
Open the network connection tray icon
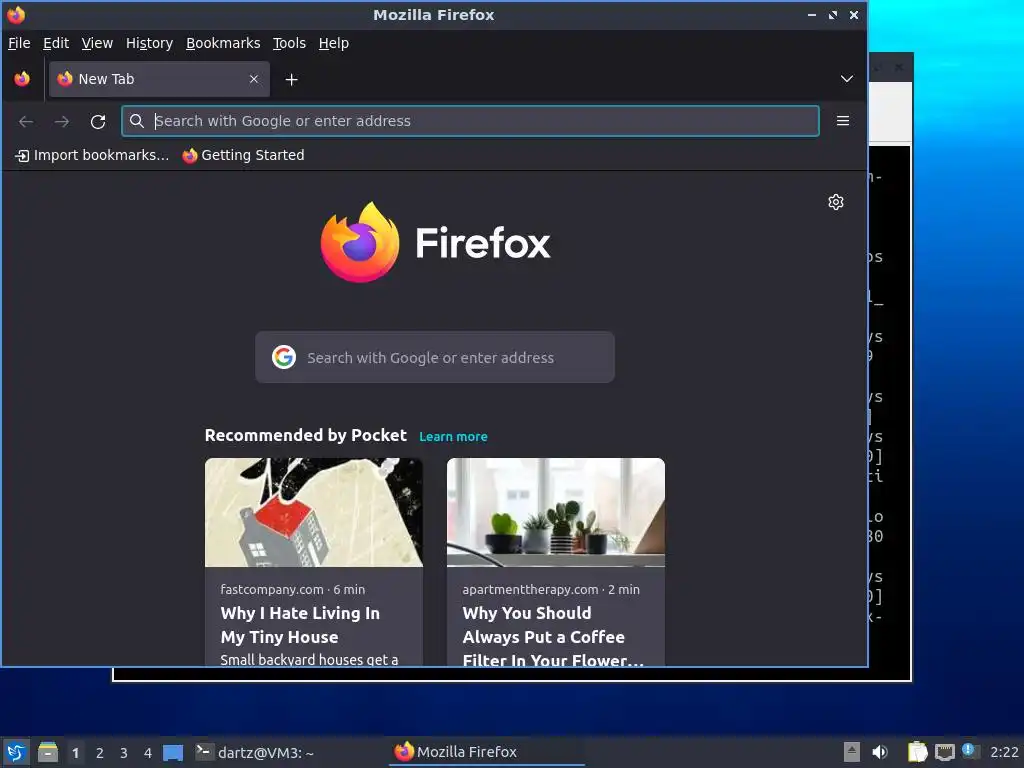(x=944, y=753)
